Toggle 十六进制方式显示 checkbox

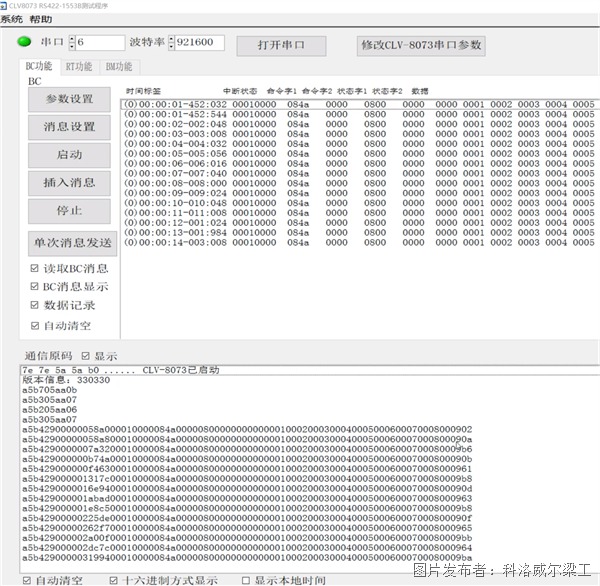(x=113, y=581)
